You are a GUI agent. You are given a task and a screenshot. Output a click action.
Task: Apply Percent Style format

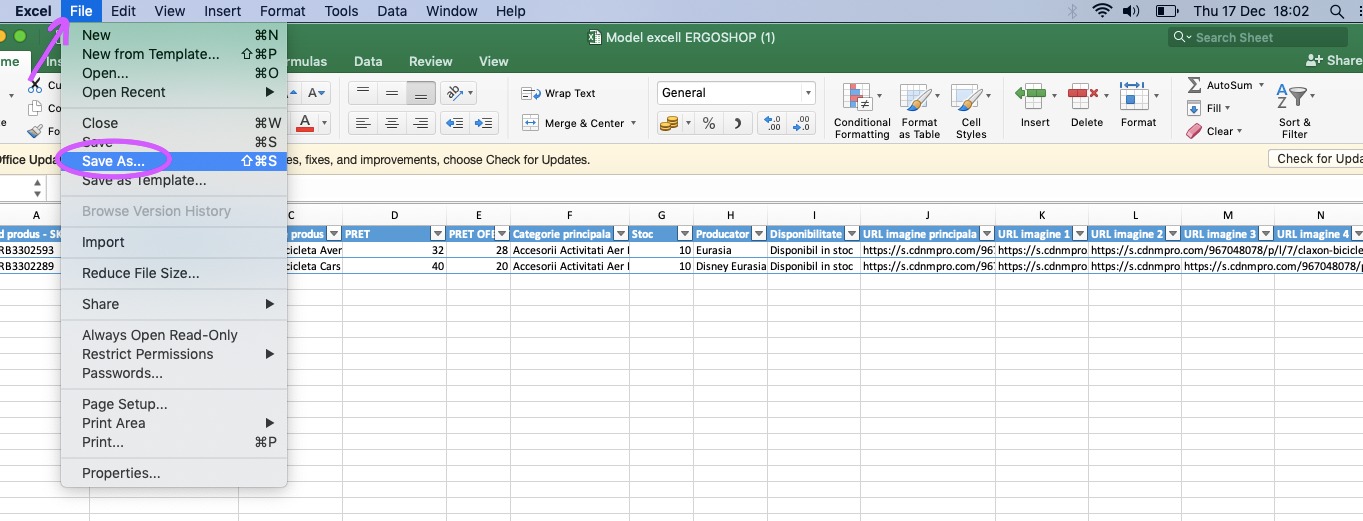click(x=709, y=123)
